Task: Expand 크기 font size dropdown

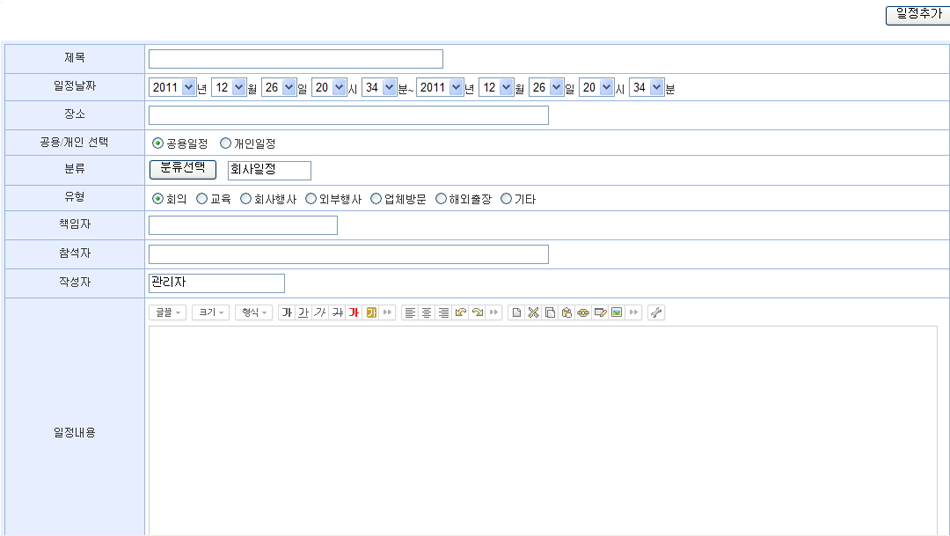Action: tap(211, 313)
